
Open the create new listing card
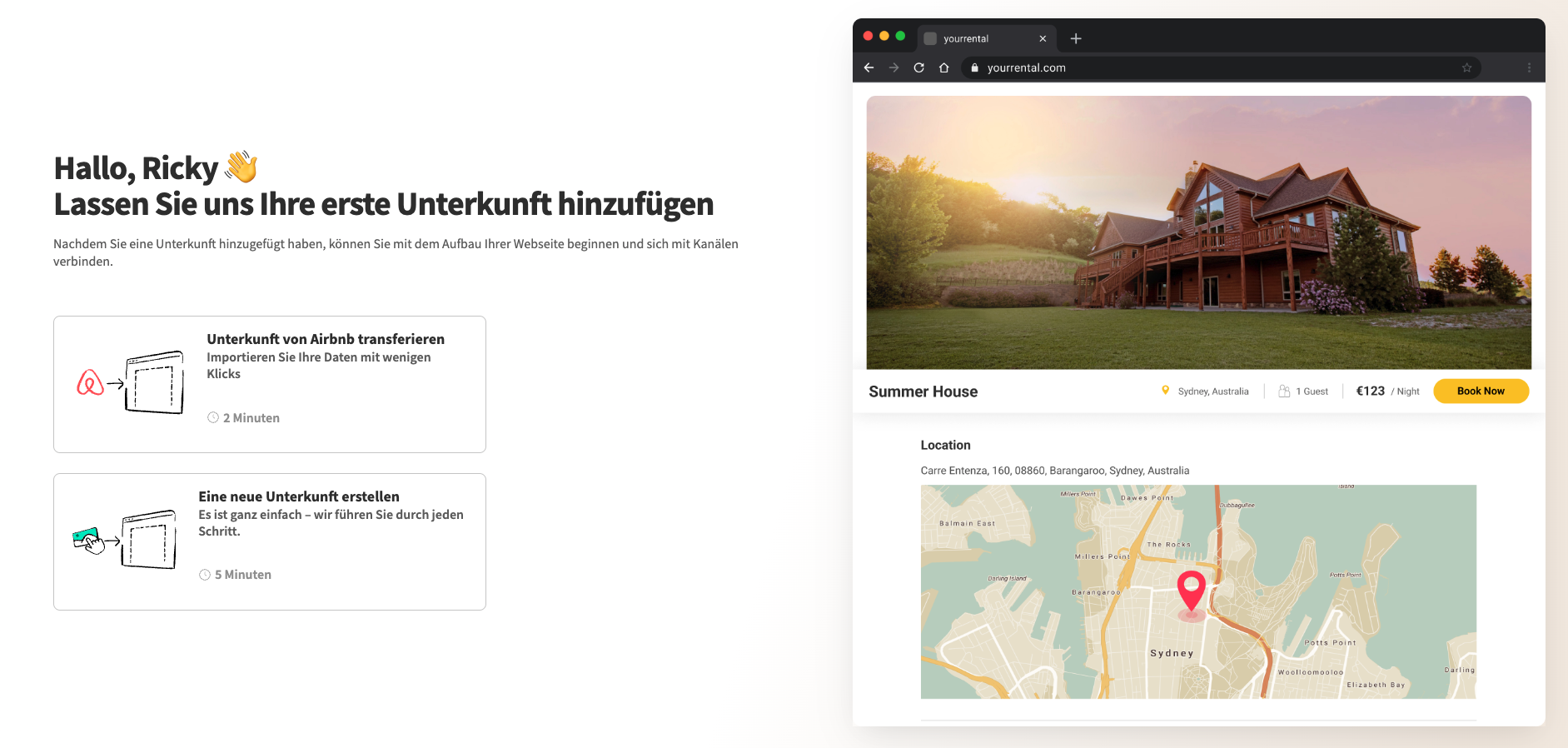(x=270, y=541)
